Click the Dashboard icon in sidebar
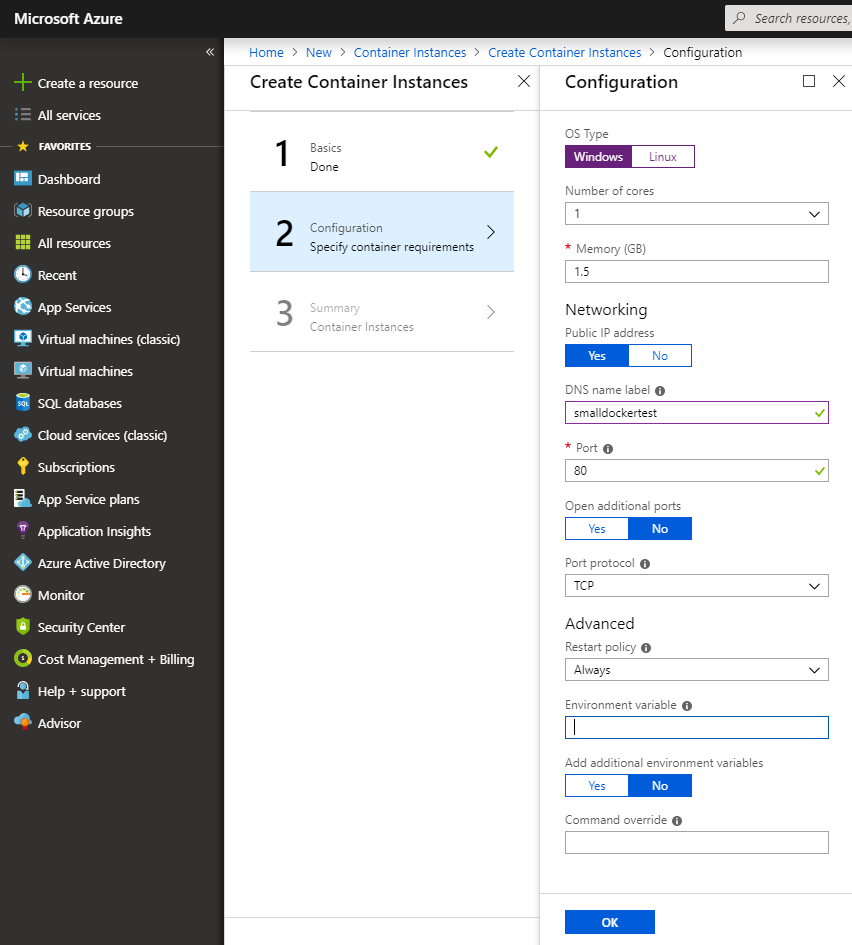Viewport: 852px width, 945px height. [22, 178]
